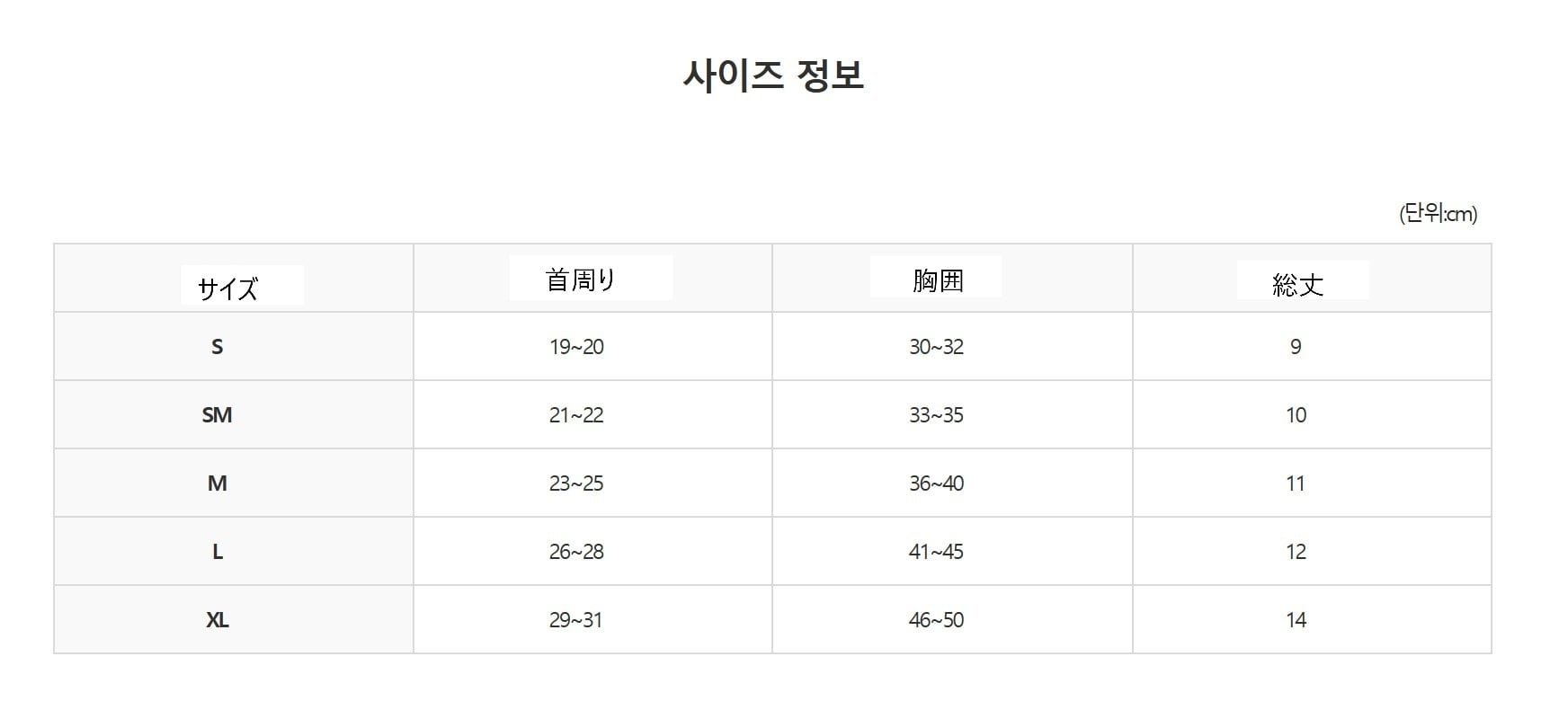Click the XL size row label
This screenshot has height=701, width=1568.
click(217, 620)
